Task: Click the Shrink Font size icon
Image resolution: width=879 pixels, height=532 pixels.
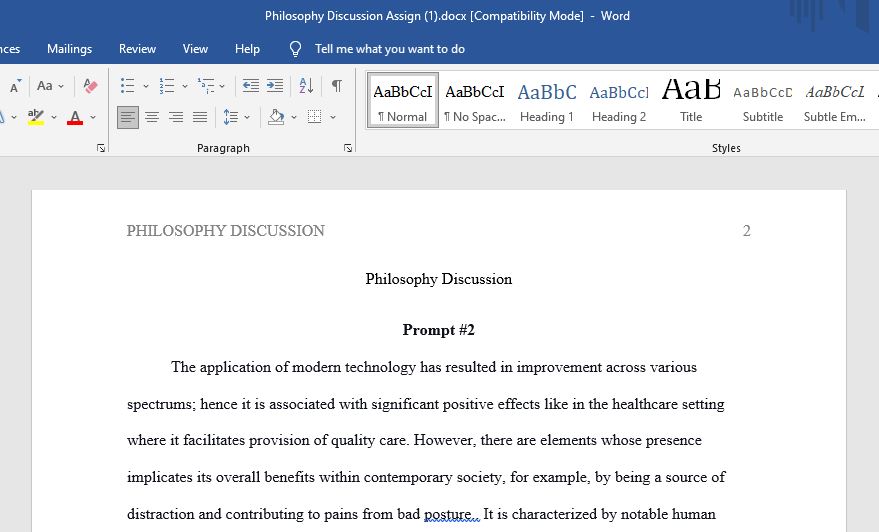Action: (x=15, y=86)
